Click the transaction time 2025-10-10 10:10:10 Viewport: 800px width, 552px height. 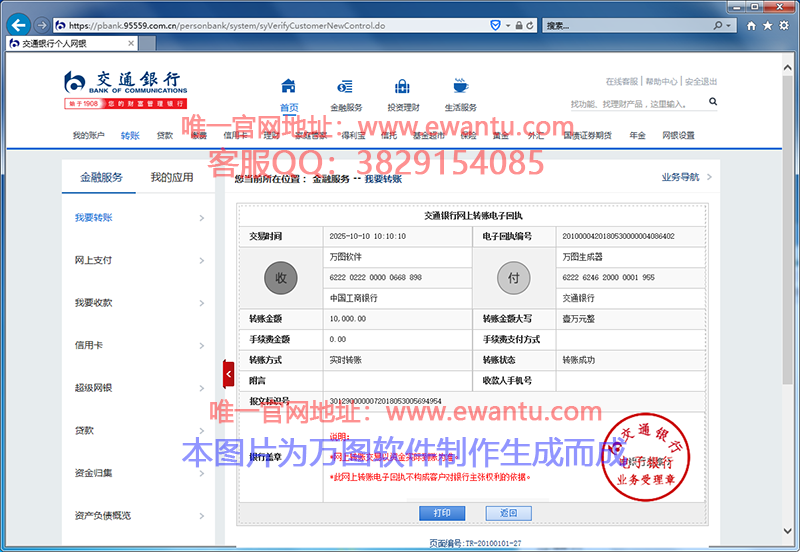[x=367, y=236]
